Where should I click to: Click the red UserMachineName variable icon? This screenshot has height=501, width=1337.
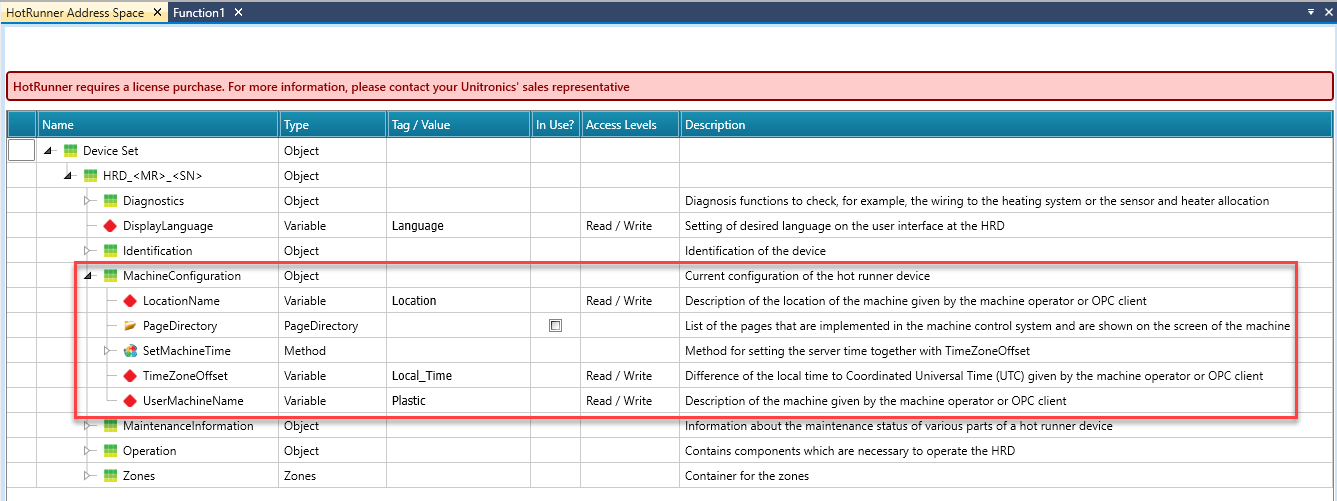(x=130, y=401)
